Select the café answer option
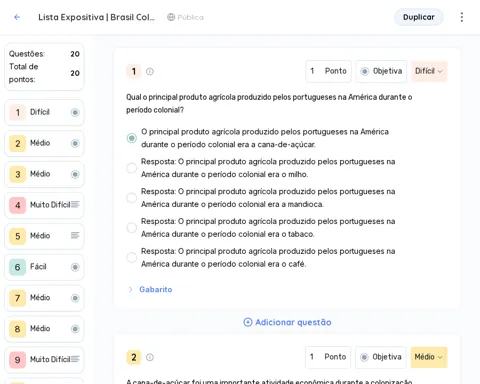The image size is (480, 384). pos(132,257)
